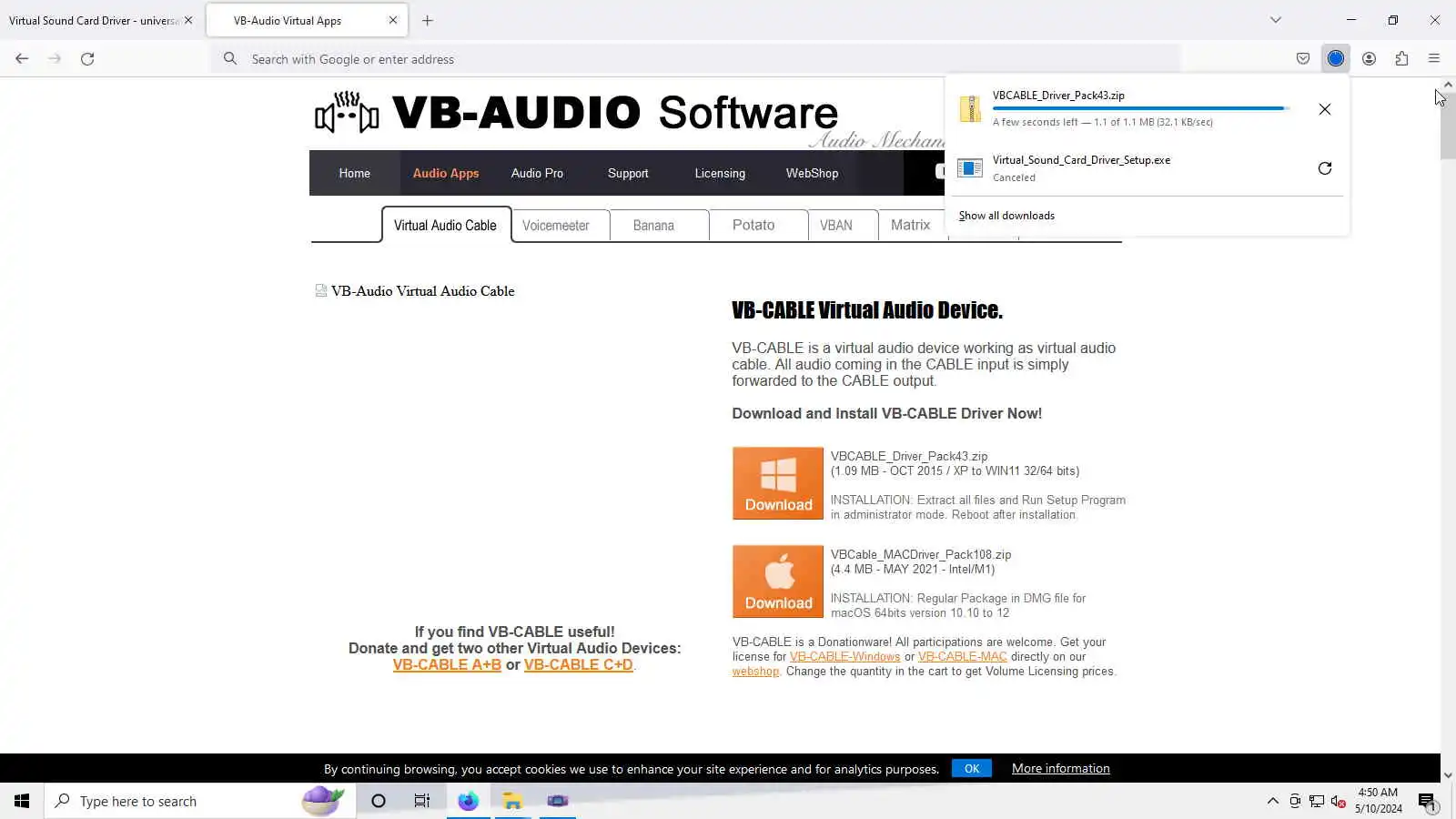Image resolution: width=1456 pixels, height=819 pixels.
Task: Click the VBCABLE zip file icon in downloads
Action: click(x=970, y=108)
